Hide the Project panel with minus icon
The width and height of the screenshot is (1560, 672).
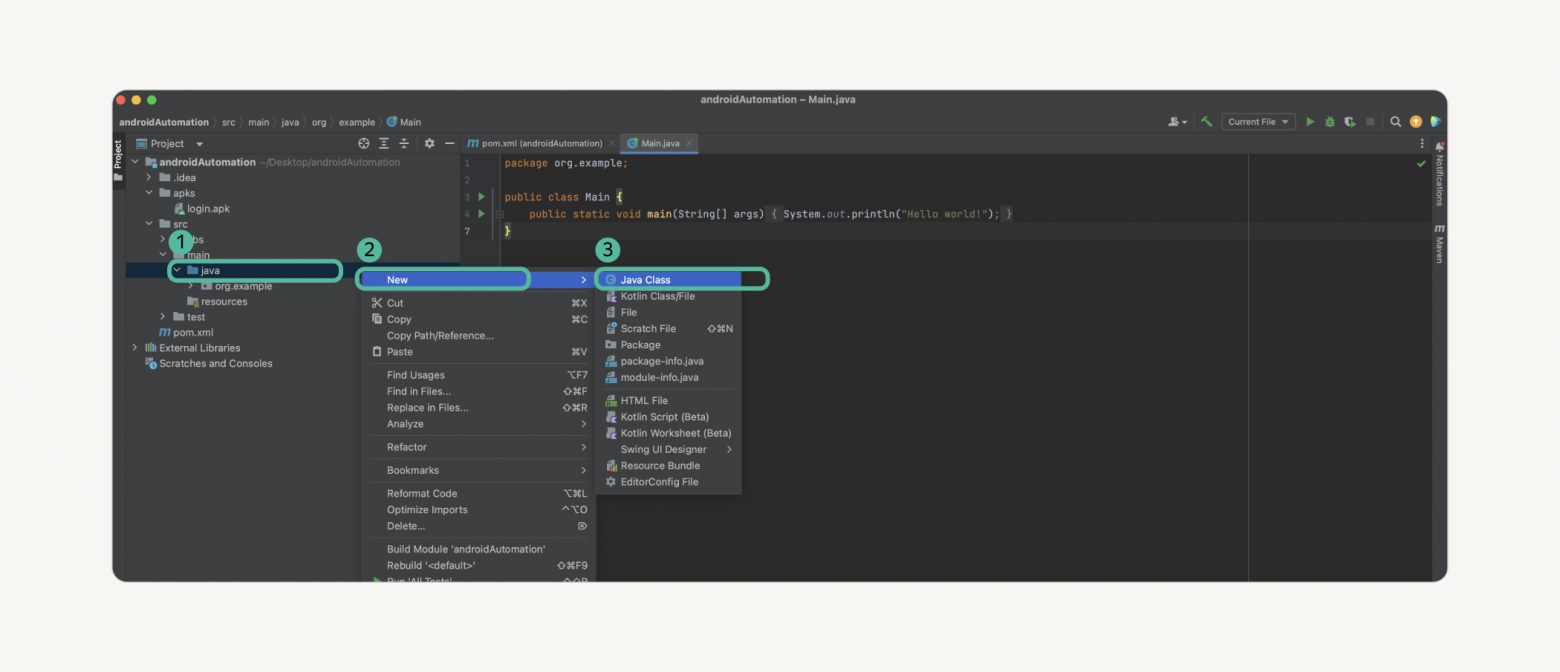click(450, 144)
